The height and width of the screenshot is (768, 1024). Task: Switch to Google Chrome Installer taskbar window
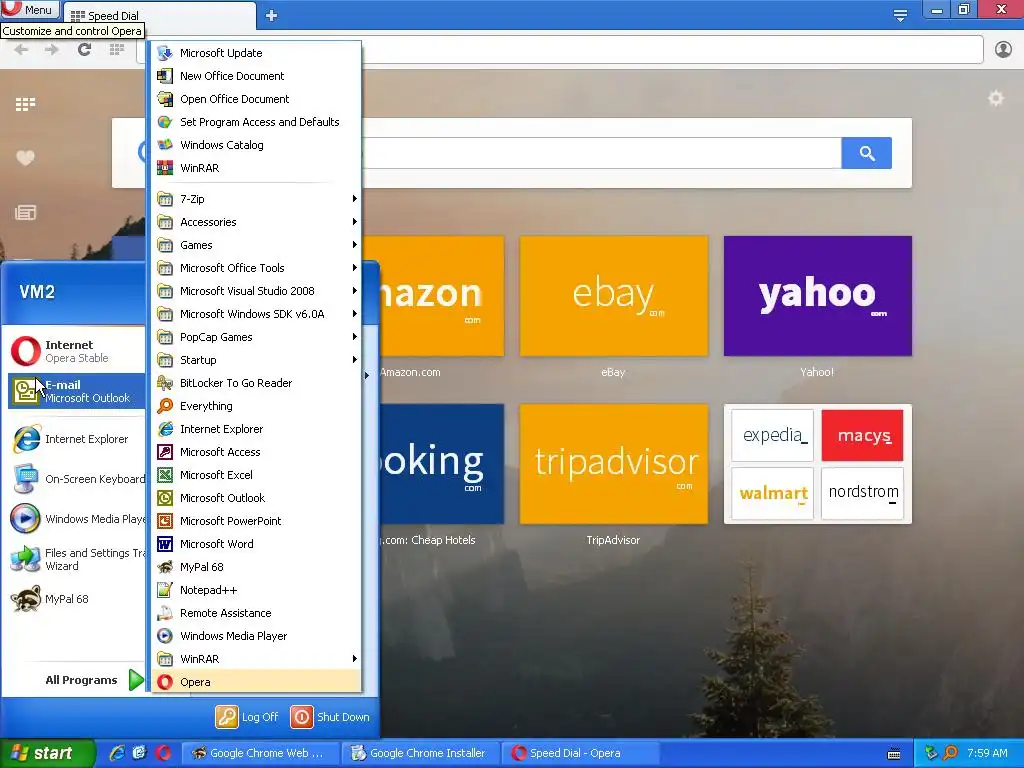click(421, 753)
